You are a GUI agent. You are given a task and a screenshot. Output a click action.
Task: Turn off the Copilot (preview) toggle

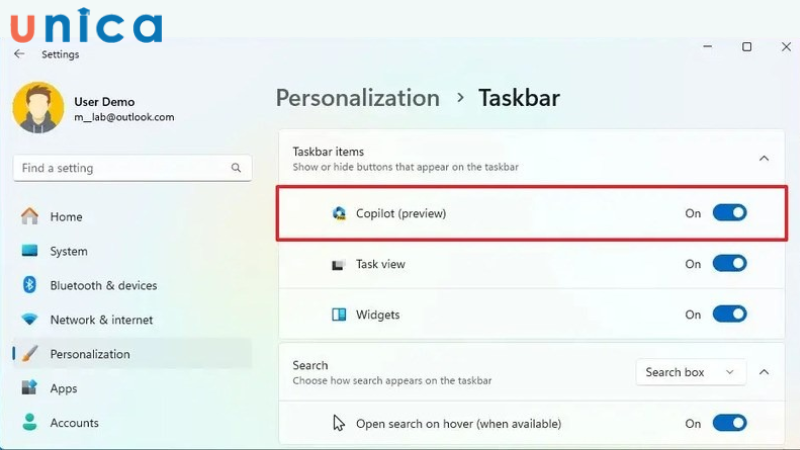click(x=729, y=213)
